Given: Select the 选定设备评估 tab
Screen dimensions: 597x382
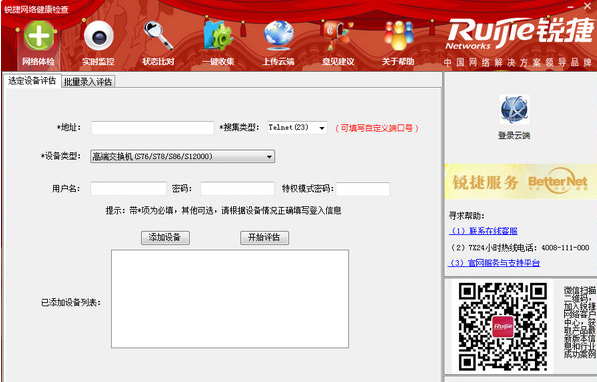Looking at the screenshot, I should 32,81.
